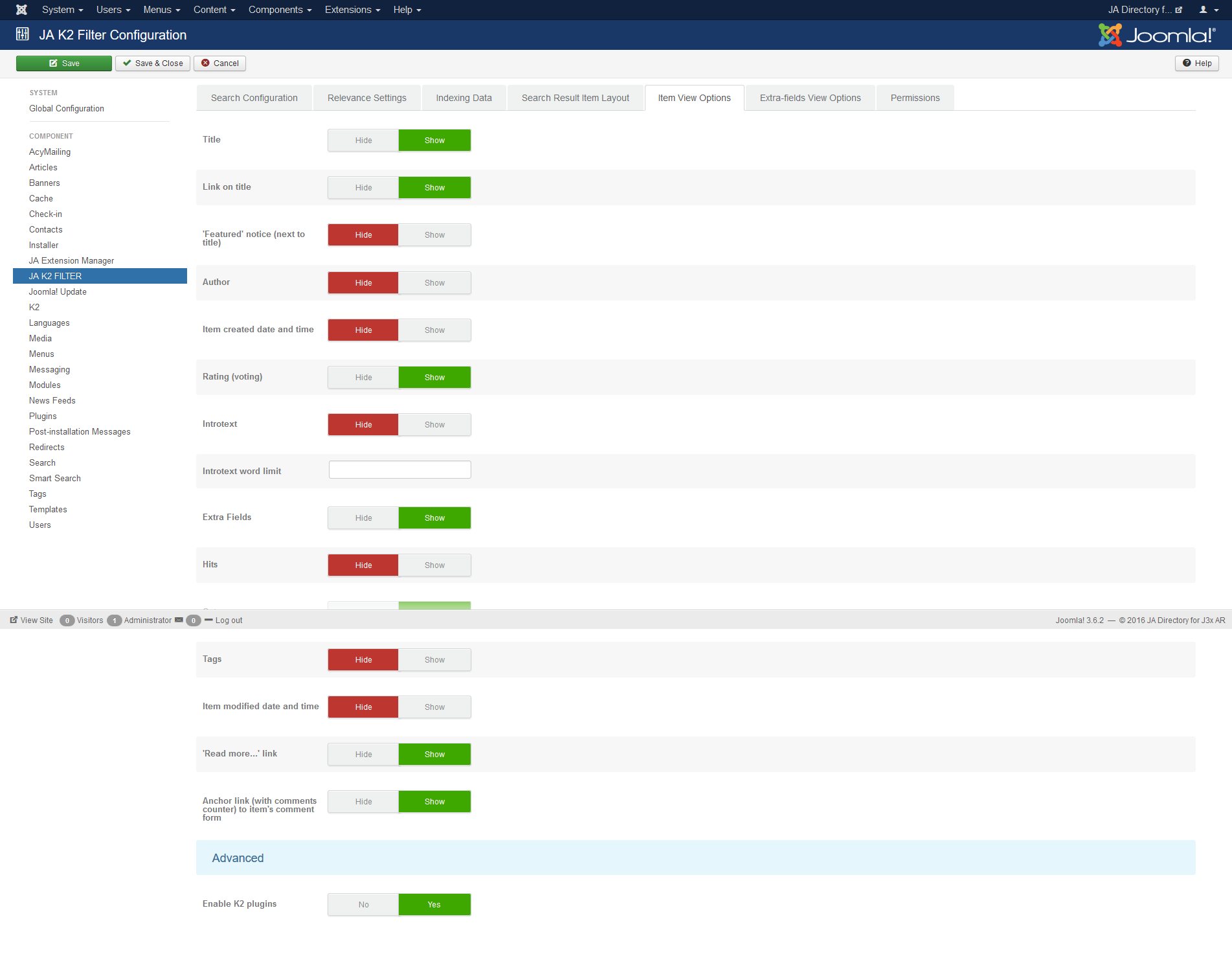Disable Enable K2 plugins by choosing No
Image resolution: width=1232 pixels, height=978 pixels.
point(363,905)
